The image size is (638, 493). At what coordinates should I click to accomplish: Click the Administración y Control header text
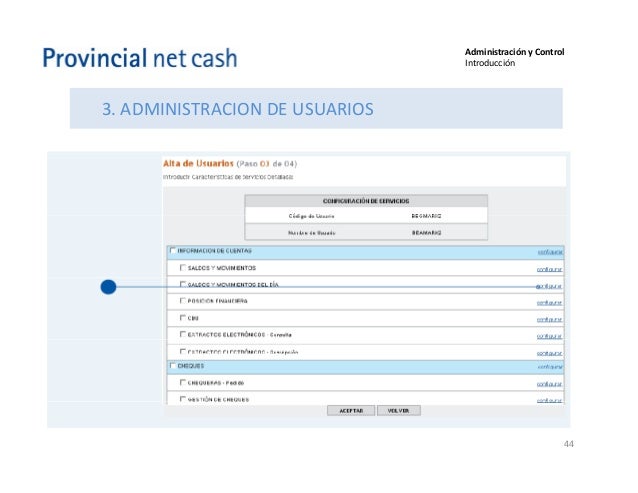(x=514, y=52)
